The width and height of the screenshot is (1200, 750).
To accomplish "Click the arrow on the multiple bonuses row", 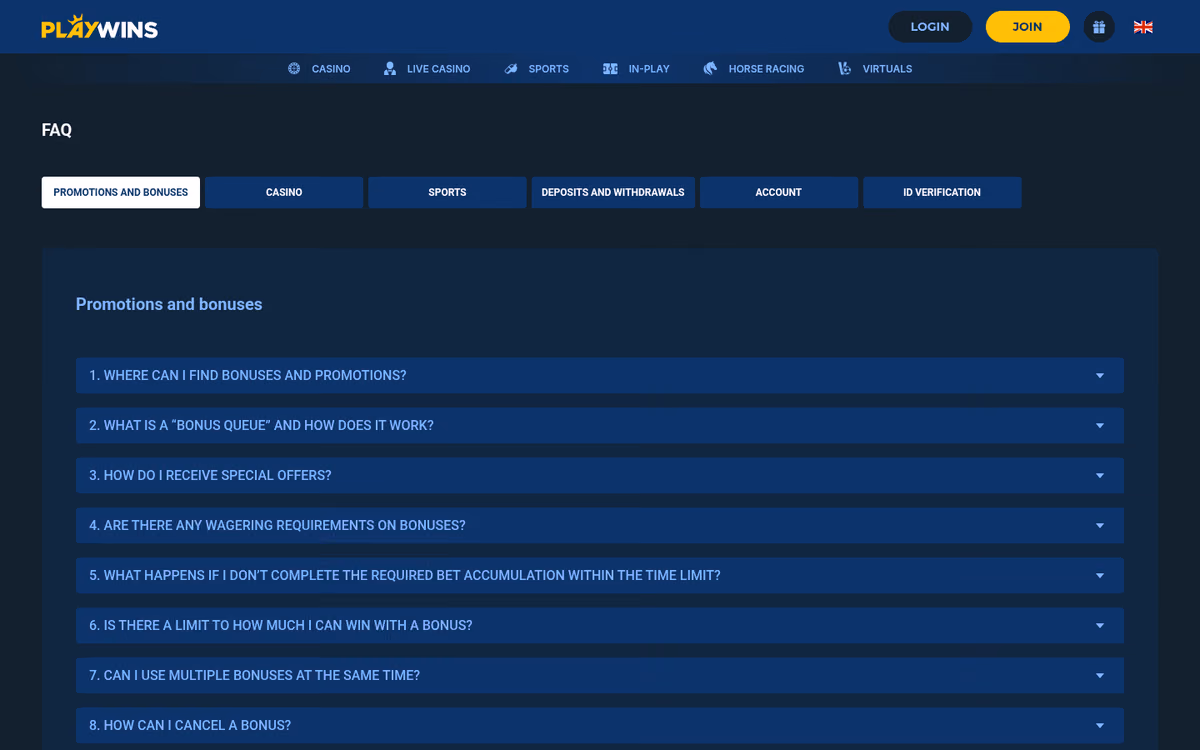I will point(1100,676).
